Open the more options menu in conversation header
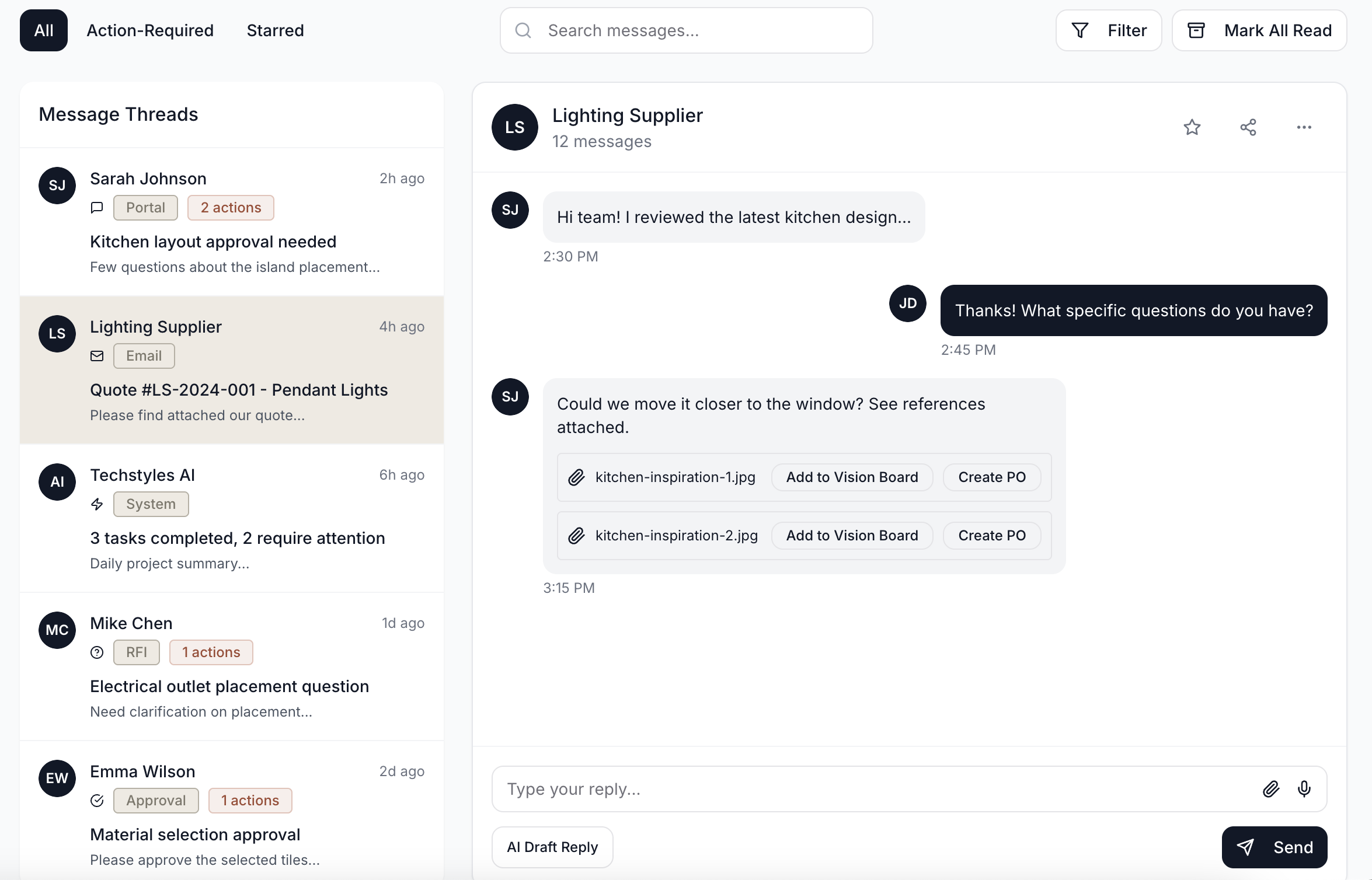This screenshot has height=880, width=1372. click(1304, 127)
